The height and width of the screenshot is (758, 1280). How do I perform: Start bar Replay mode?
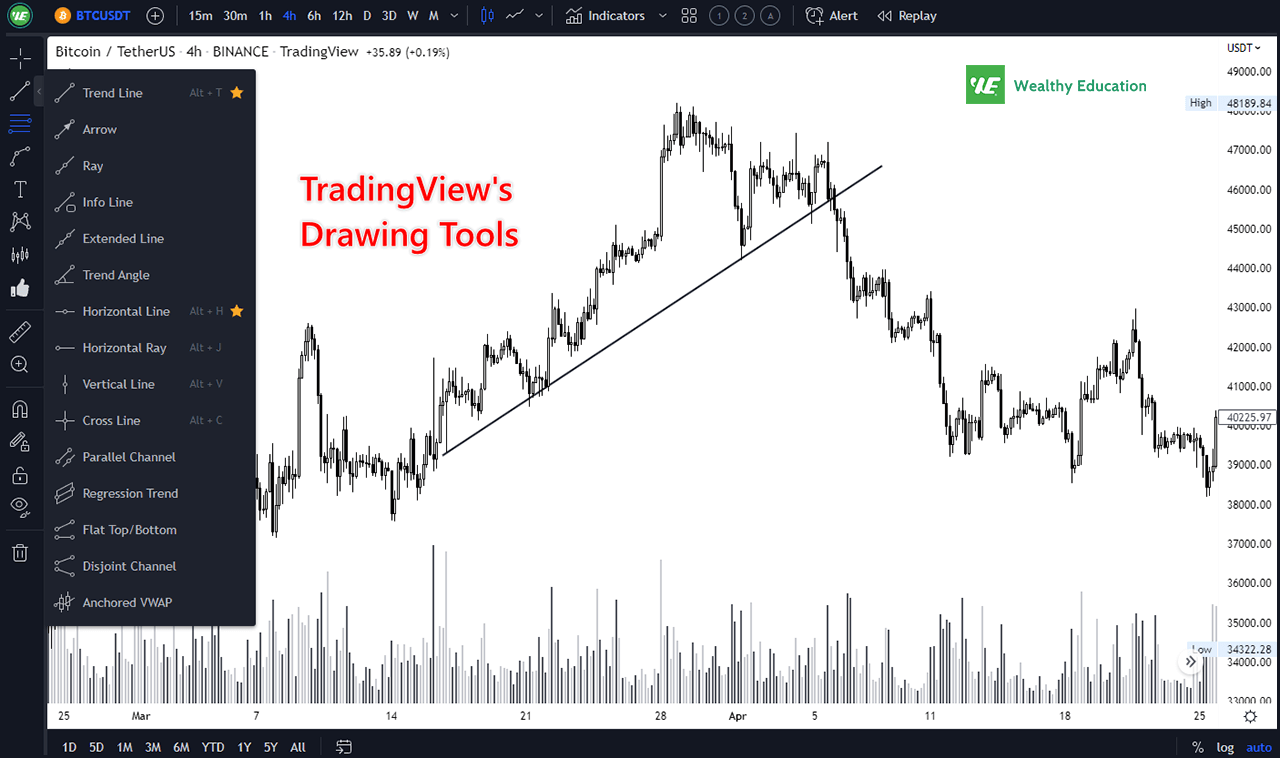[x=907, y=16]
